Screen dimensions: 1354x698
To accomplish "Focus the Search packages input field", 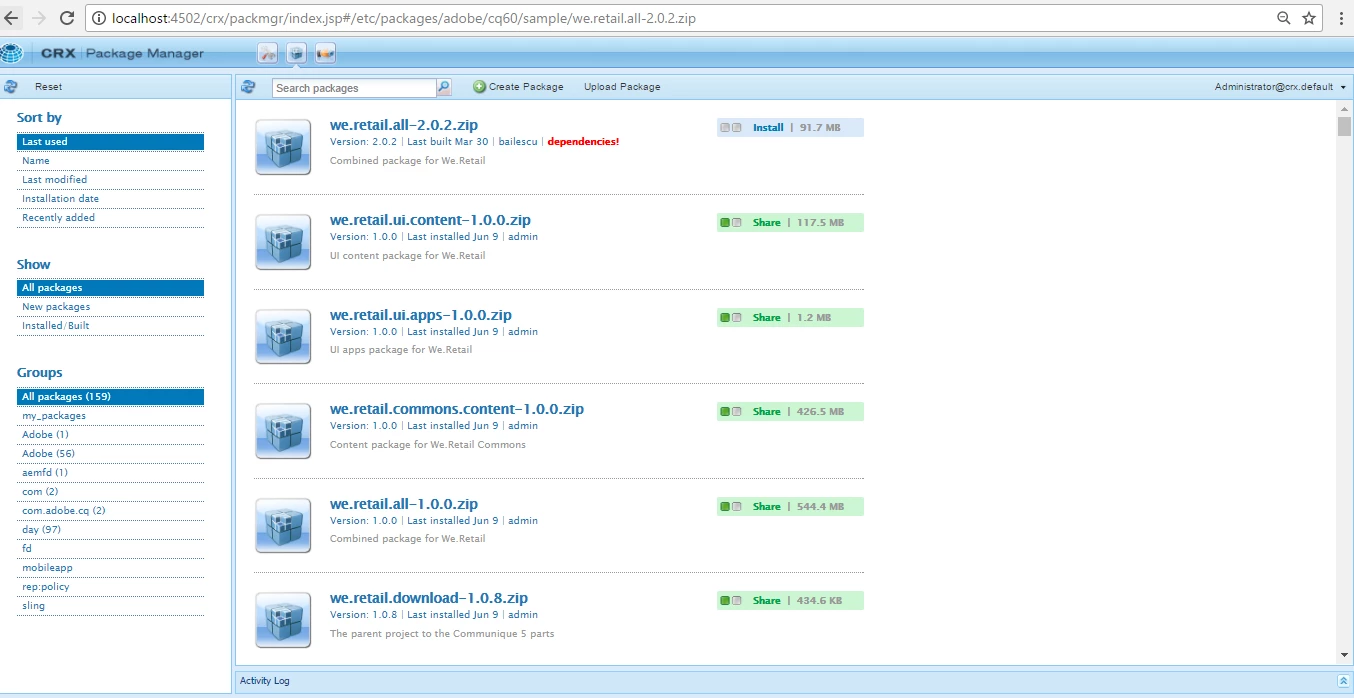I will (354, 88).
